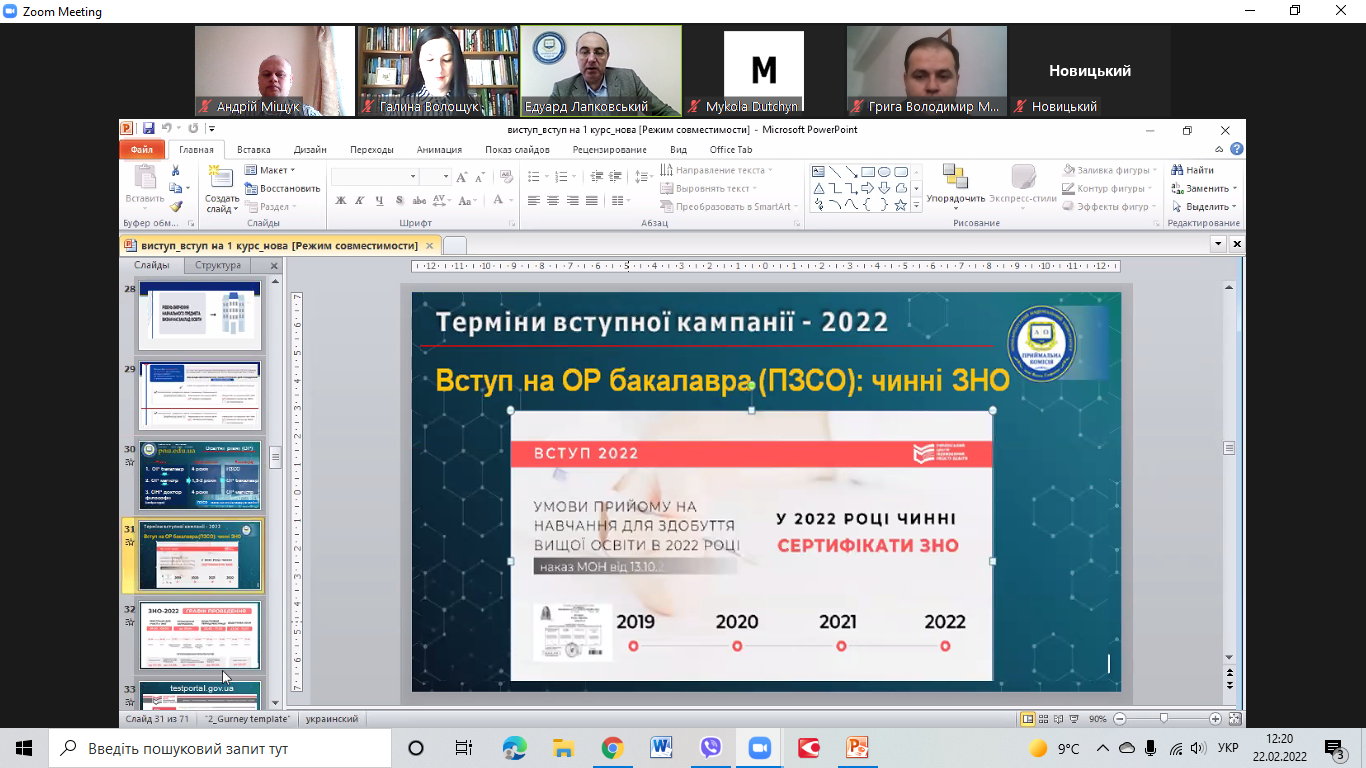Open the Вставка ribbon tab
This screenshot has width=1366, height=768.
[x=254, y=150]
